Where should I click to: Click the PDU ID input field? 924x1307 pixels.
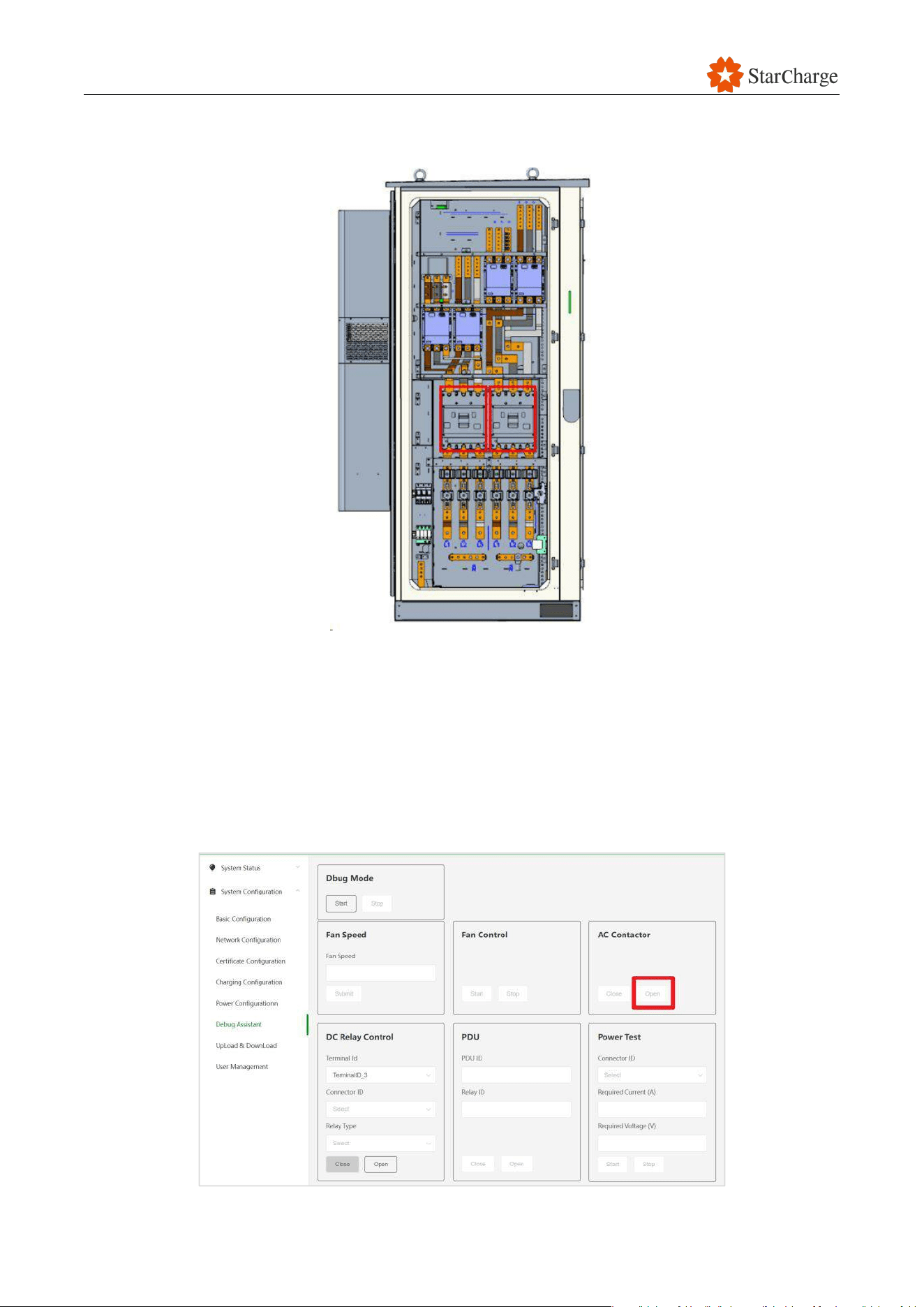tap(516, 1075)
